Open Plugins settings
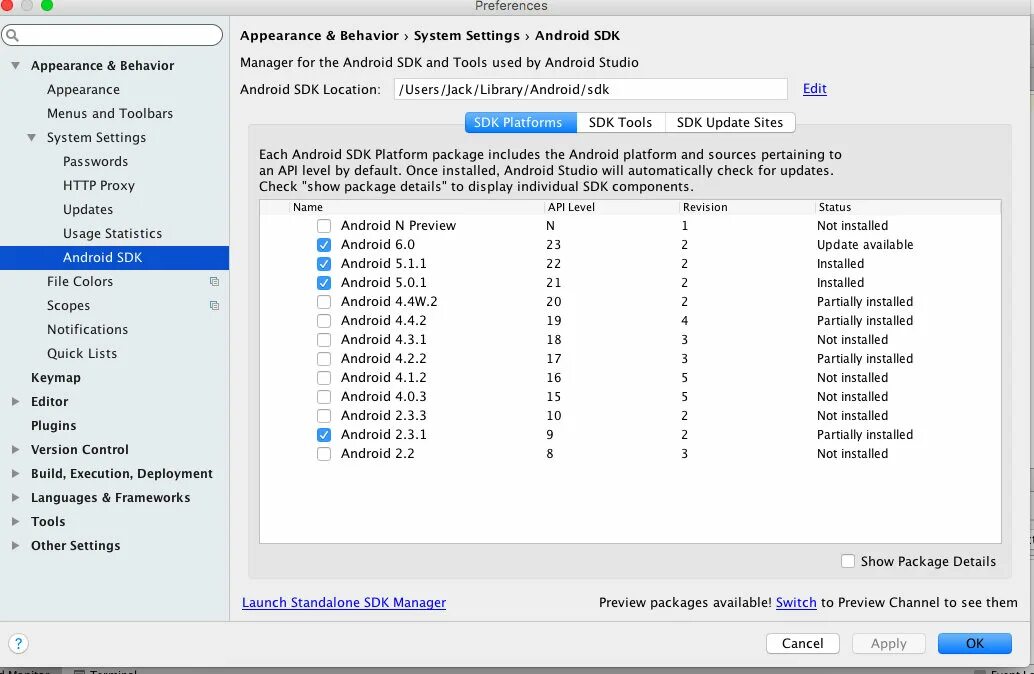The width and height of the screenshot is (1034, 674). click(53, 425)
